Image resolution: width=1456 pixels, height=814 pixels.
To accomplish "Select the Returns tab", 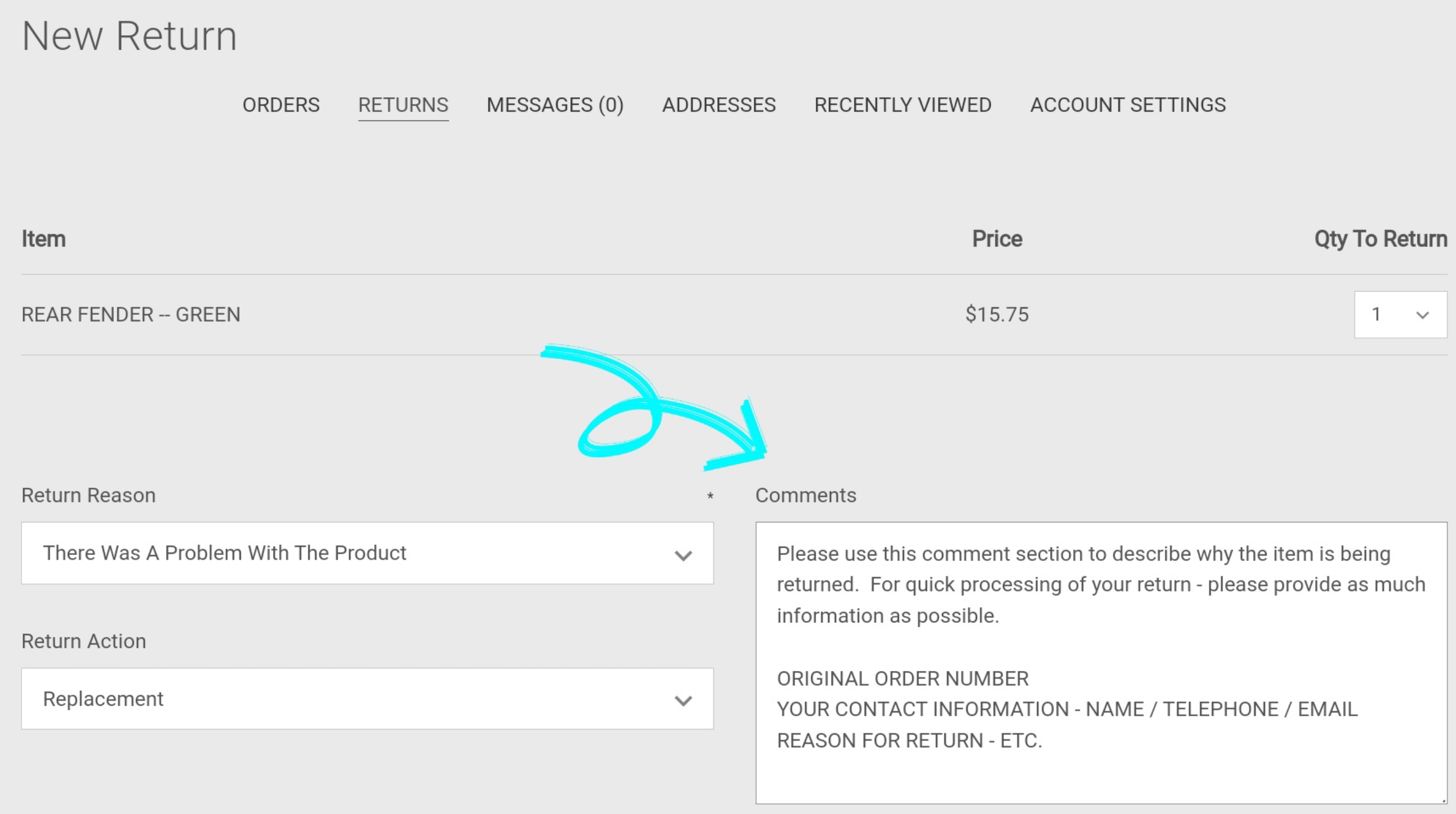I will (403, 105).
